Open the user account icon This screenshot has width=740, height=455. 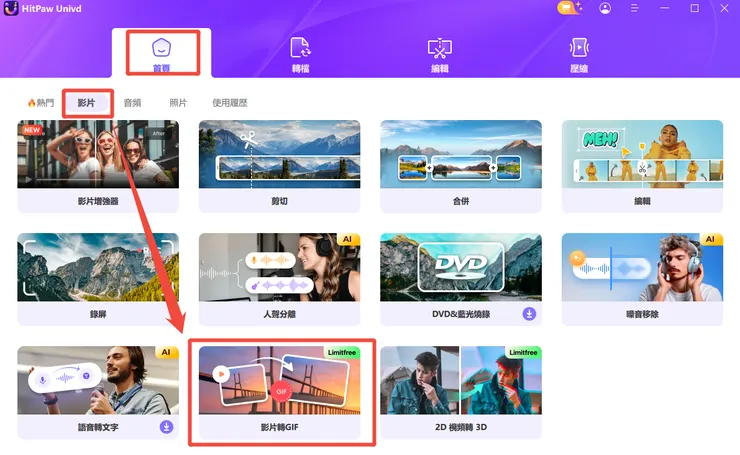point(605,8)
